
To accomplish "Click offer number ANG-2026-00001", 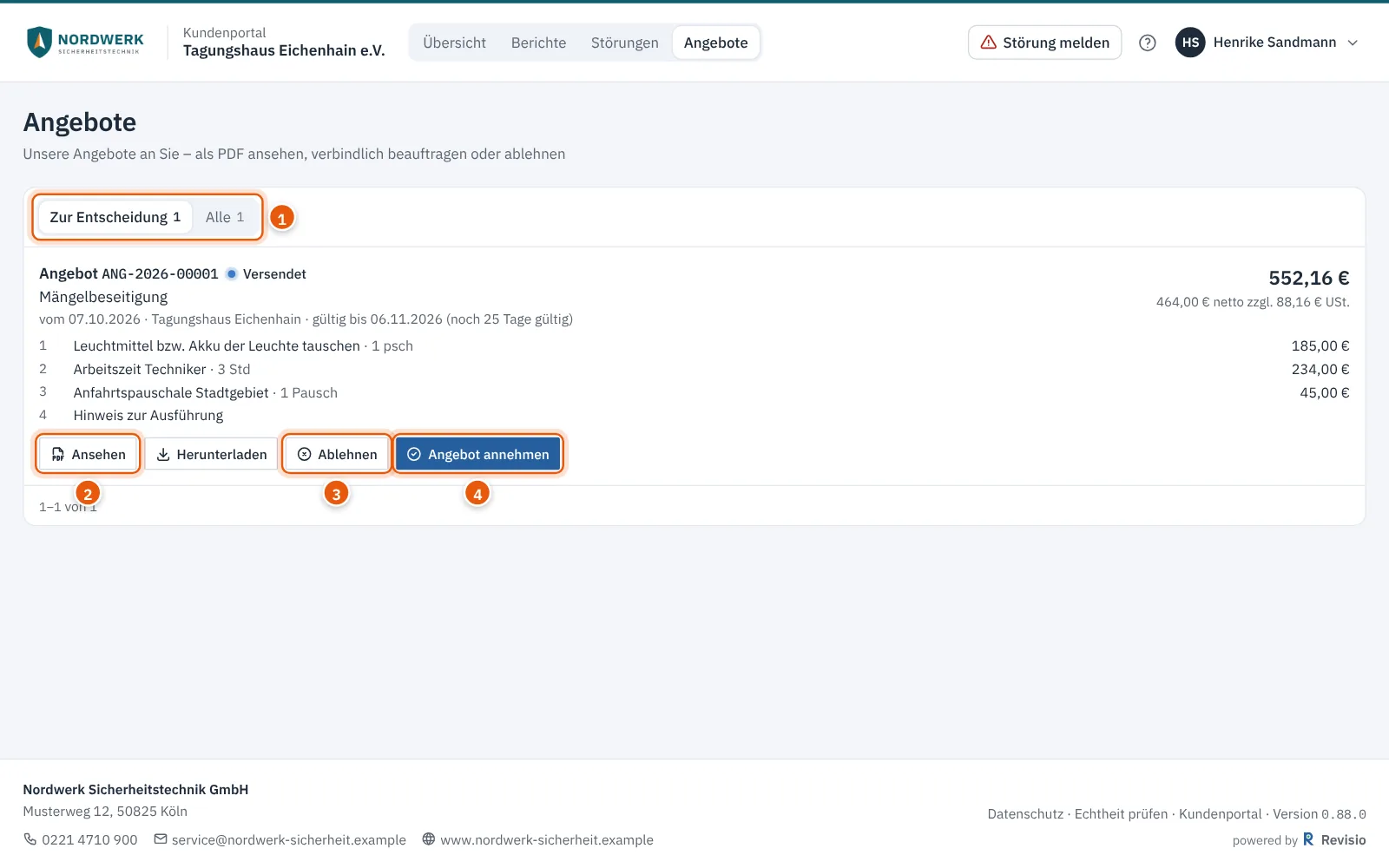I will [x=160, y=274].
